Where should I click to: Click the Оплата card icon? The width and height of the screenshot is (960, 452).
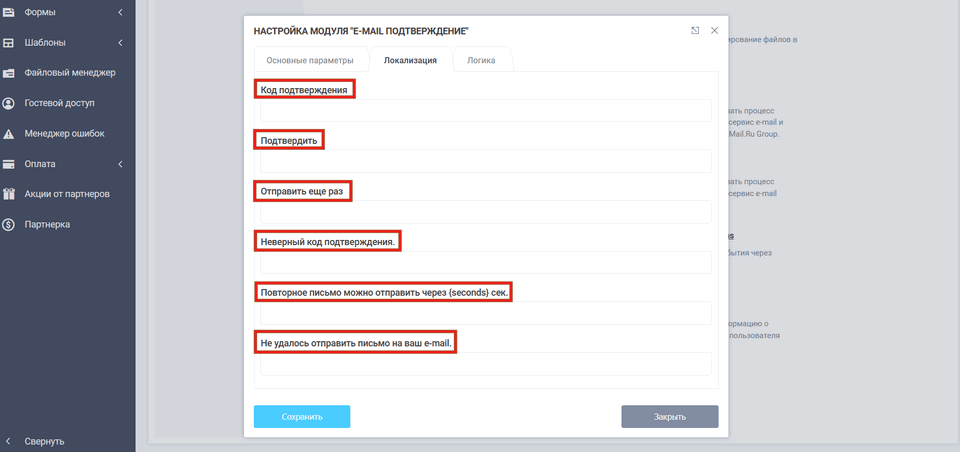(x=9, y=164)
